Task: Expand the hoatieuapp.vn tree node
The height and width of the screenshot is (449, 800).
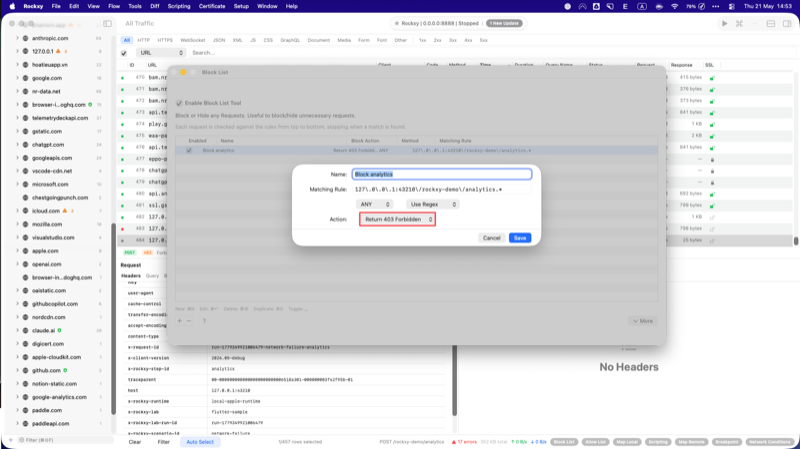Action: pyautogui.click(x=17, y=65)
